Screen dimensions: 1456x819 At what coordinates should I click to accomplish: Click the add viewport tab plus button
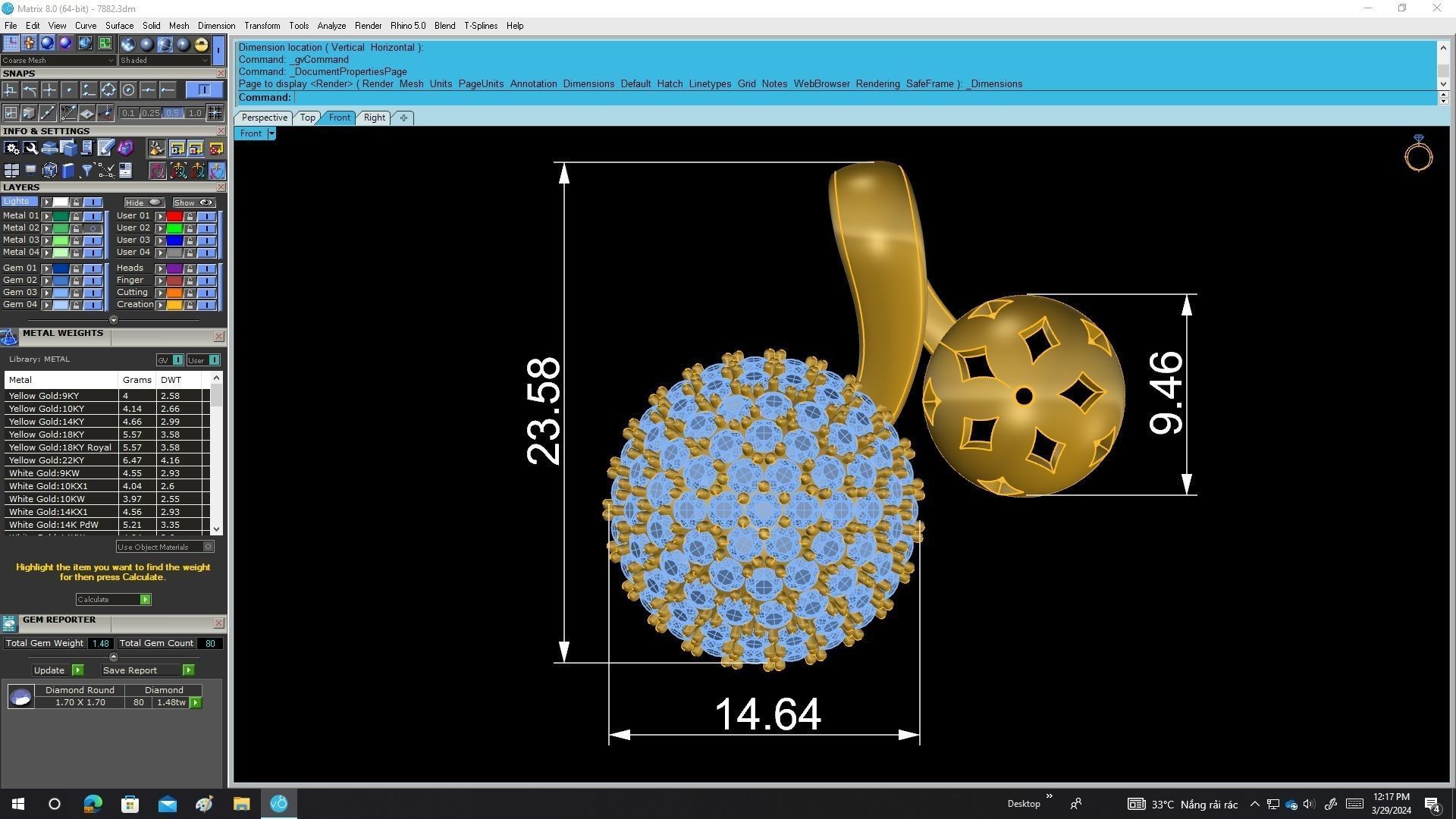(x=403, y=118)
